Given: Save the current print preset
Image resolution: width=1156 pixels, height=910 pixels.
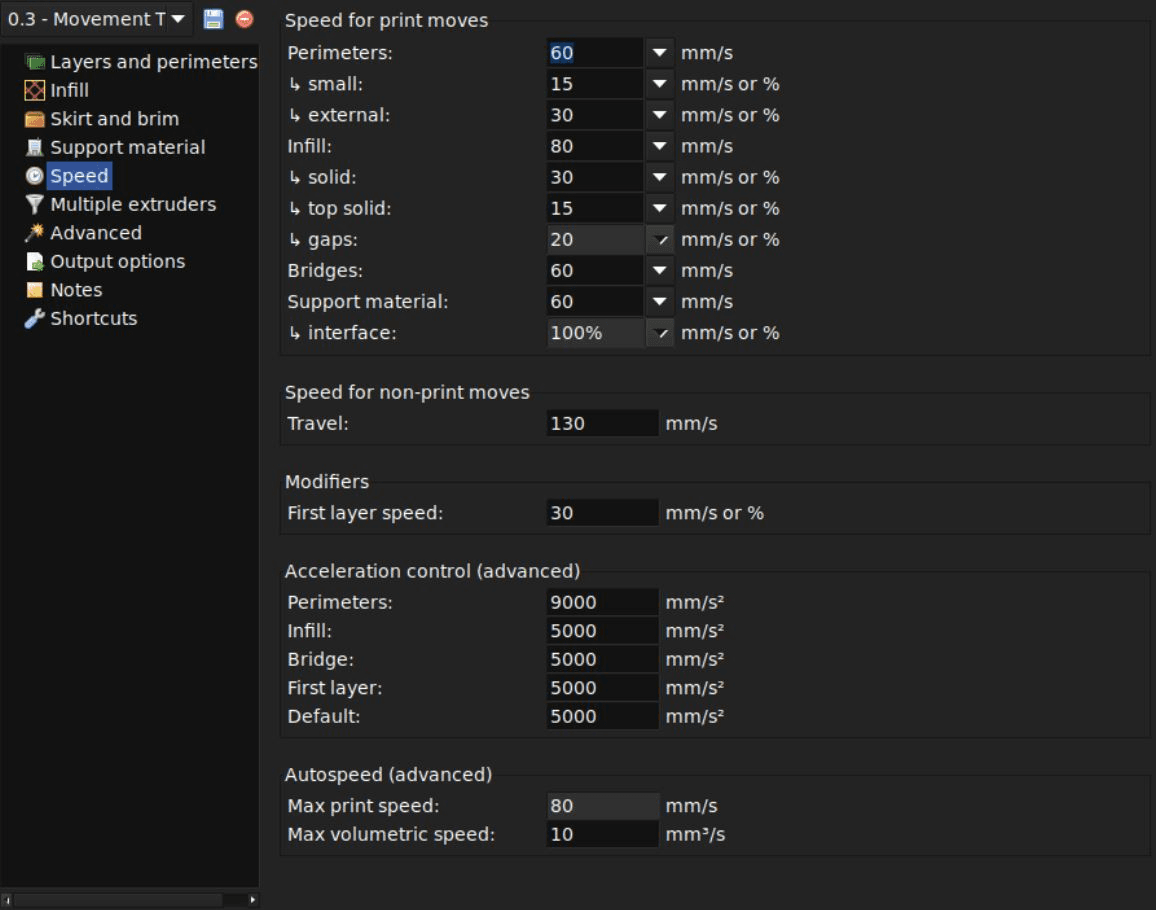Looking at the screenshot, I should (x=213, y=19).
